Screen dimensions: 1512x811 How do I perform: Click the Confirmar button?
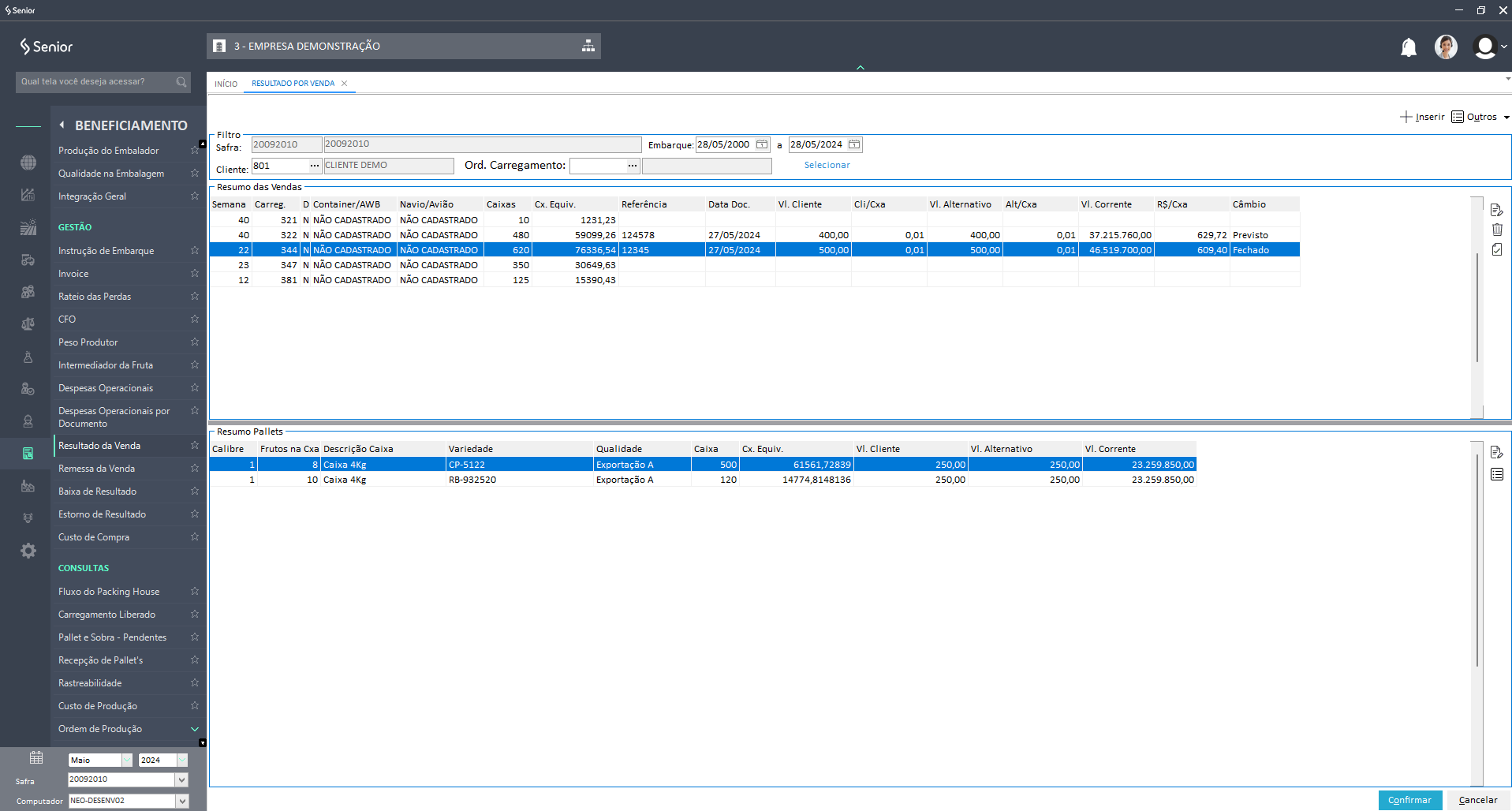[1409, 800]
